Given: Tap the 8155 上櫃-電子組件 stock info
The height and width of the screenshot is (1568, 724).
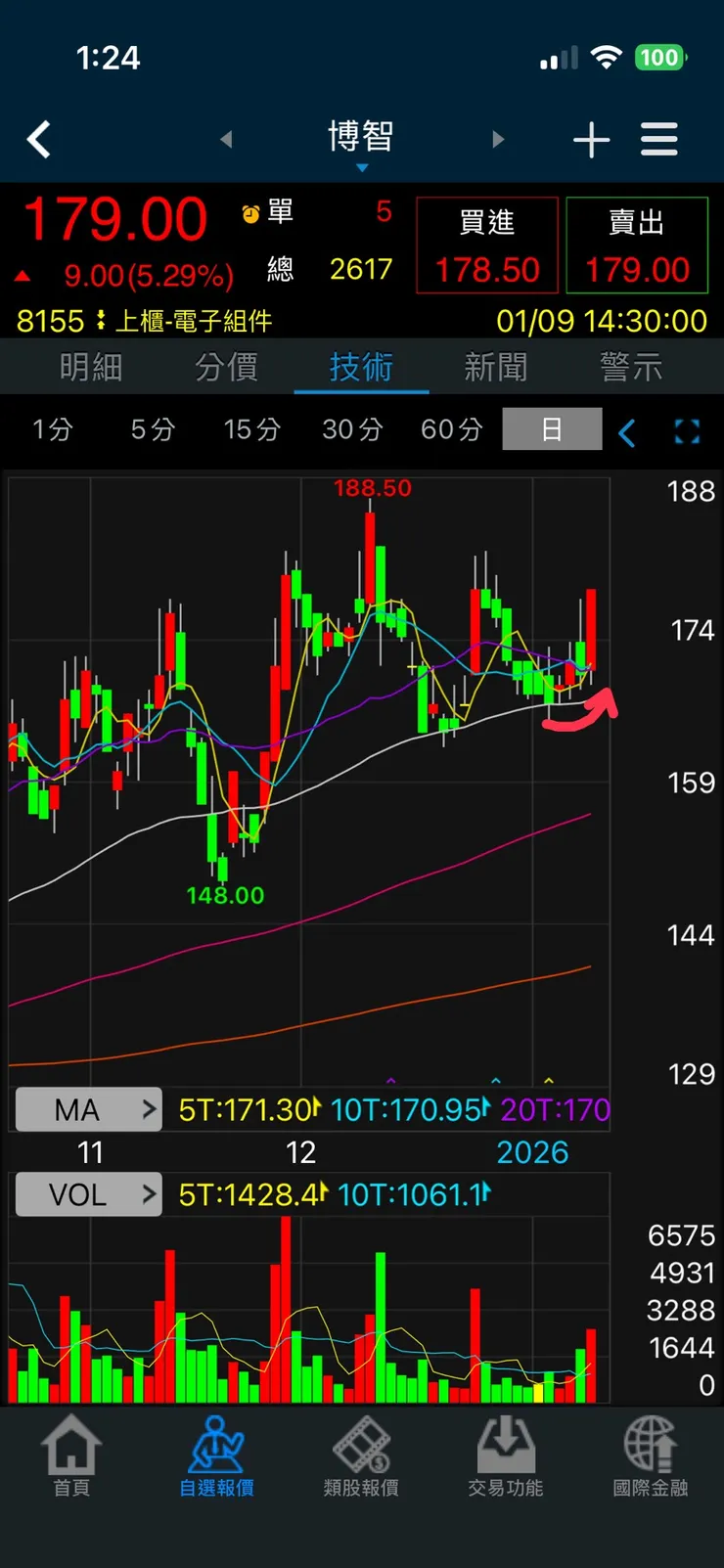Looking at the screenshot, I should click(x=145, y=321).
